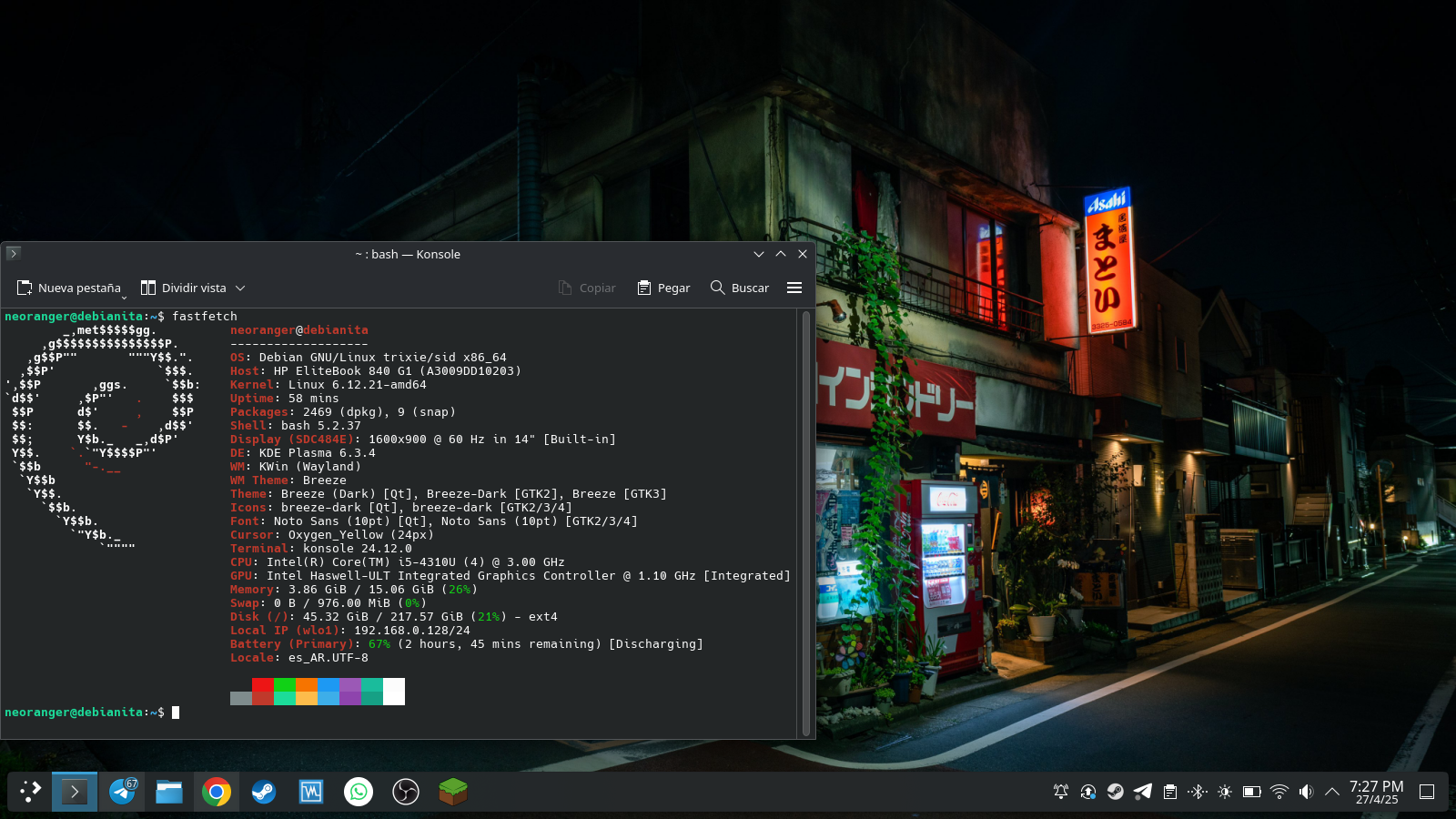Image resolution: width=1456 pixels, height=819 pixels.
Task: Click the Pegar (paste) icon in Konsole toolbar
Action: click(x=644, y=288)
